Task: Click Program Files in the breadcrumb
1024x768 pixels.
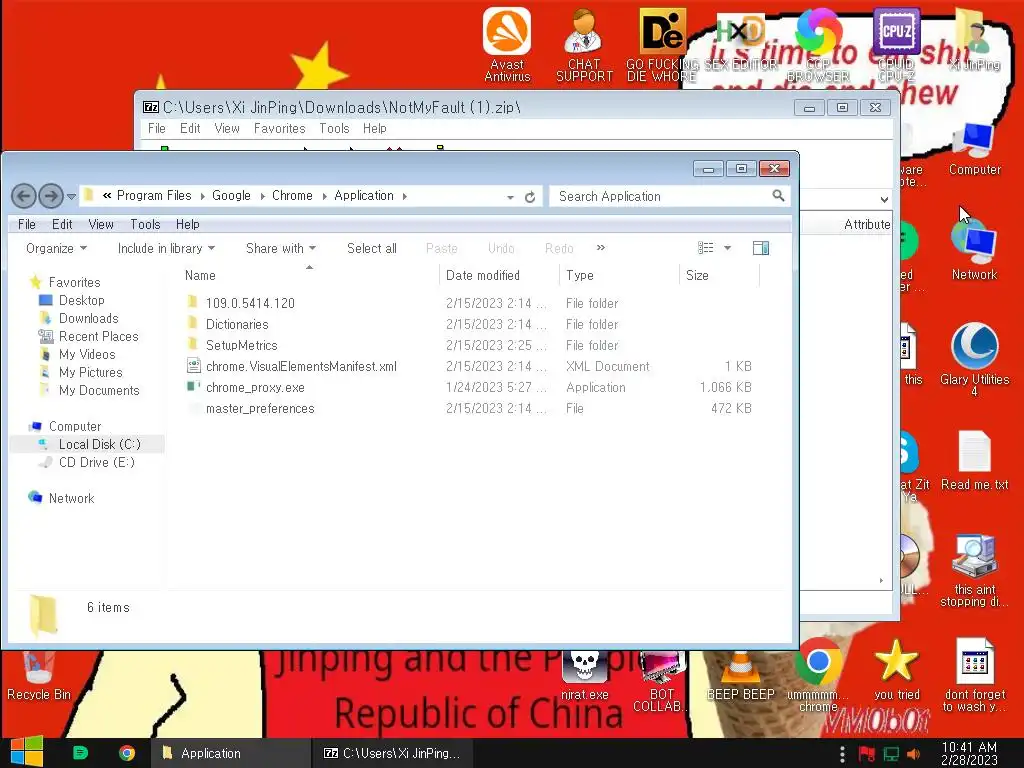Action: click(154, 195)
